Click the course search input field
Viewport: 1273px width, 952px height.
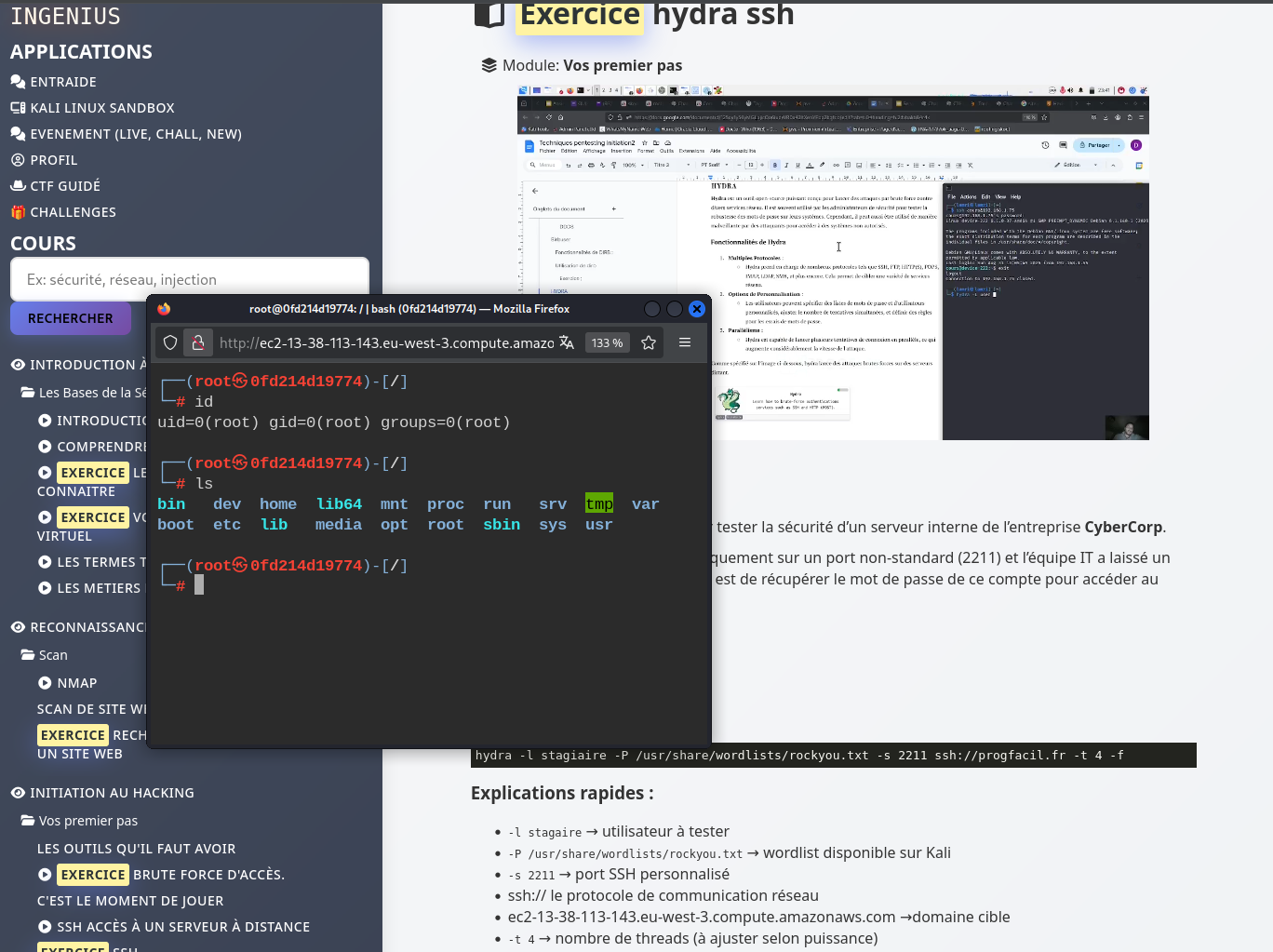[190, 280]
